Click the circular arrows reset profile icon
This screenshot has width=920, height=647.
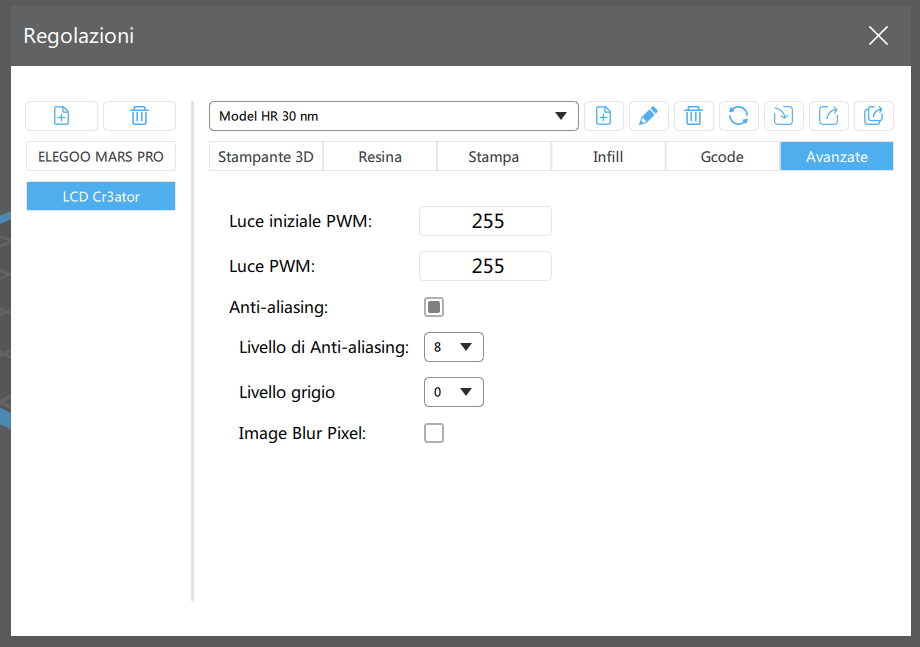point(738,116)
